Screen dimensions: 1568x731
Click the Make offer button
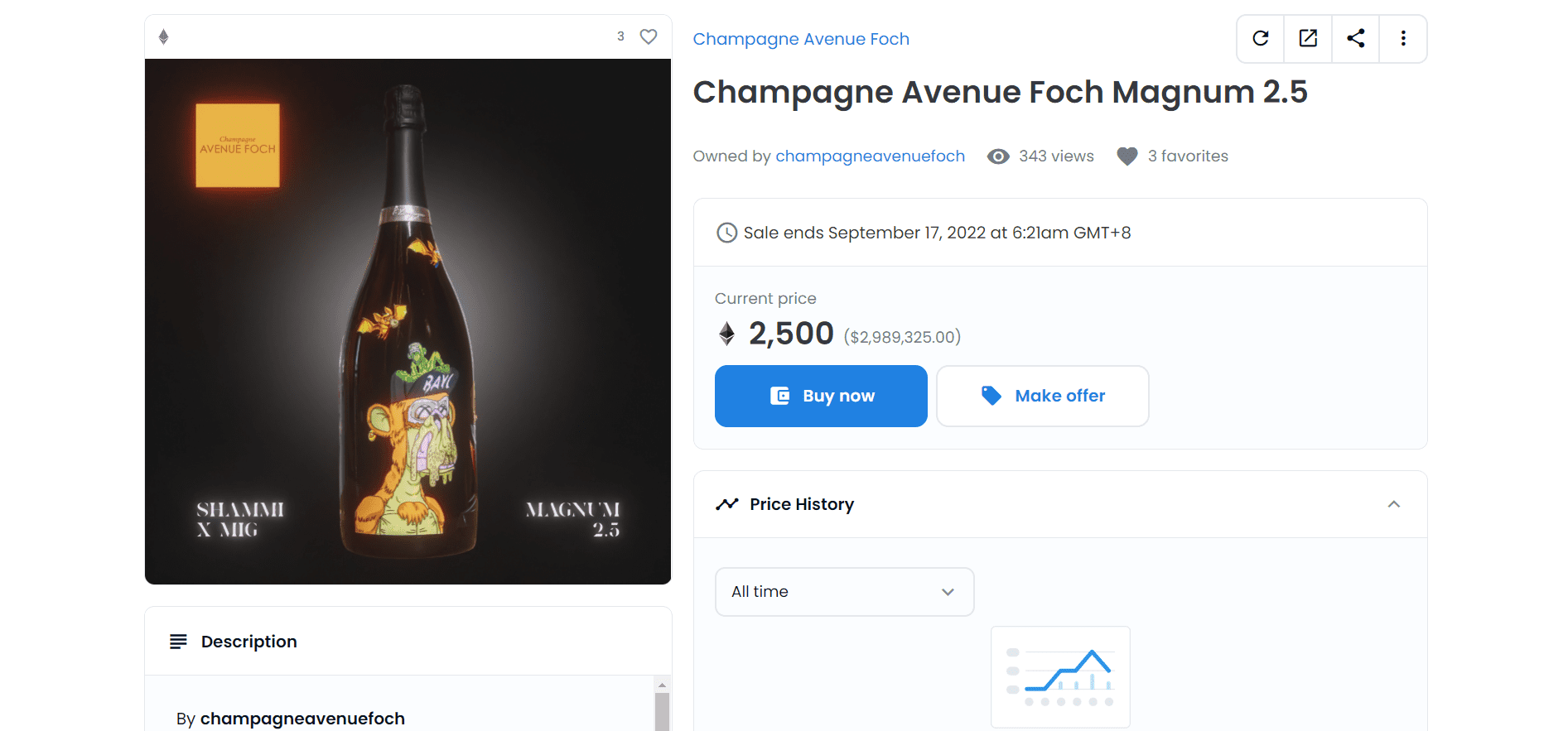(1042, 396)
